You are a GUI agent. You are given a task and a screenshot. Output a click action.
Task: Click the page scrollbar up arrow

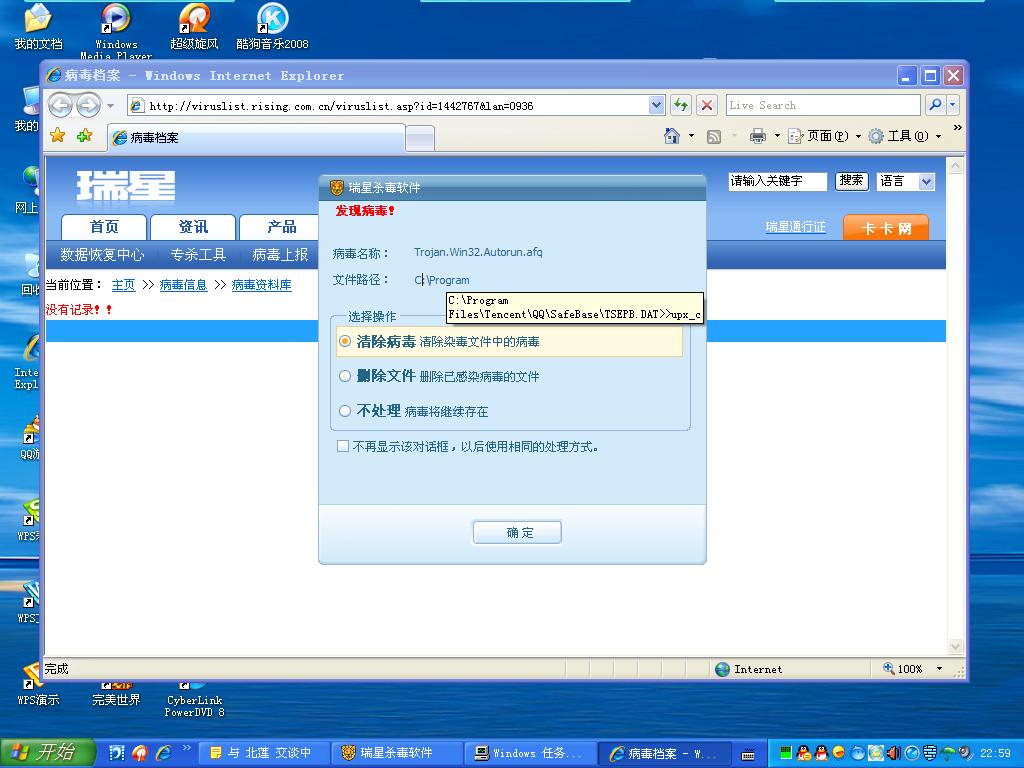pos(955,165)
